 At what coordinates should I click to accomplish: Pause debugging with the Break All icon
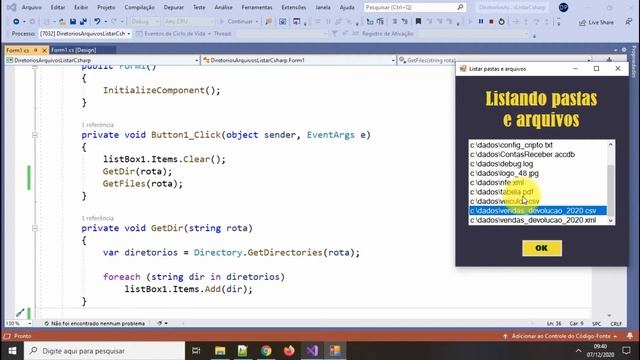[x=481, y=21]
